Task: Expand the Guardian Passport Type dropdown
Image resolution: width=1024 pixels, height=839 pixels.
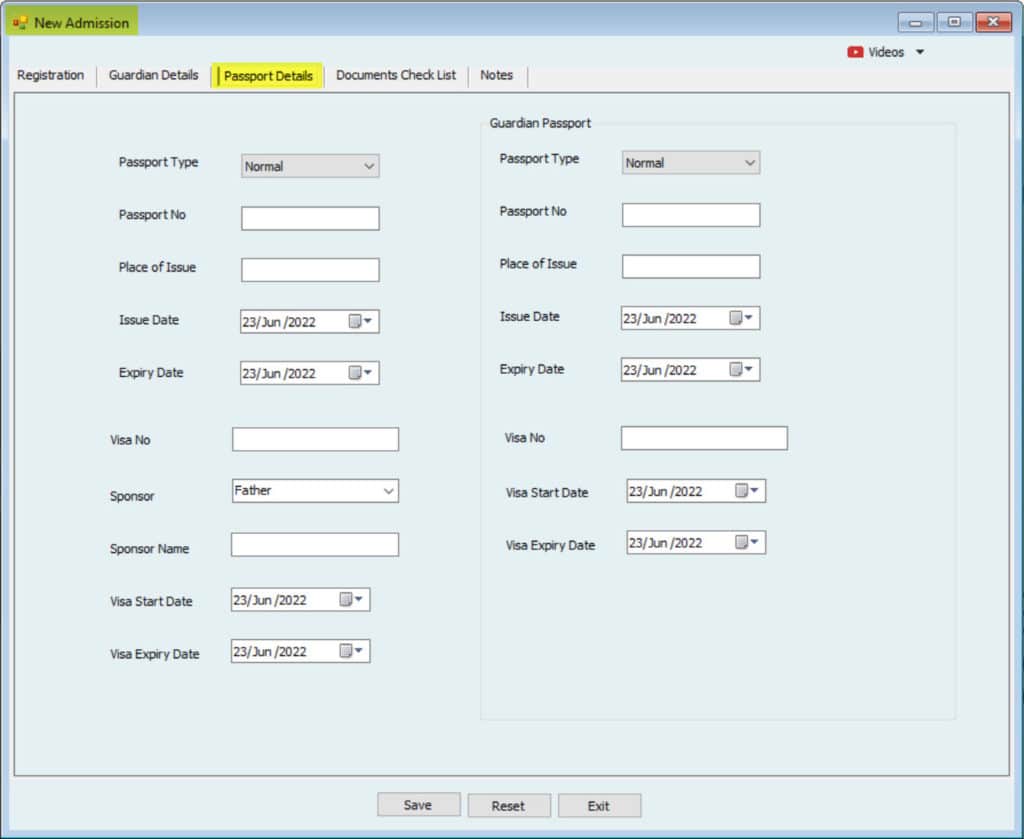Action: click(750, 163)
